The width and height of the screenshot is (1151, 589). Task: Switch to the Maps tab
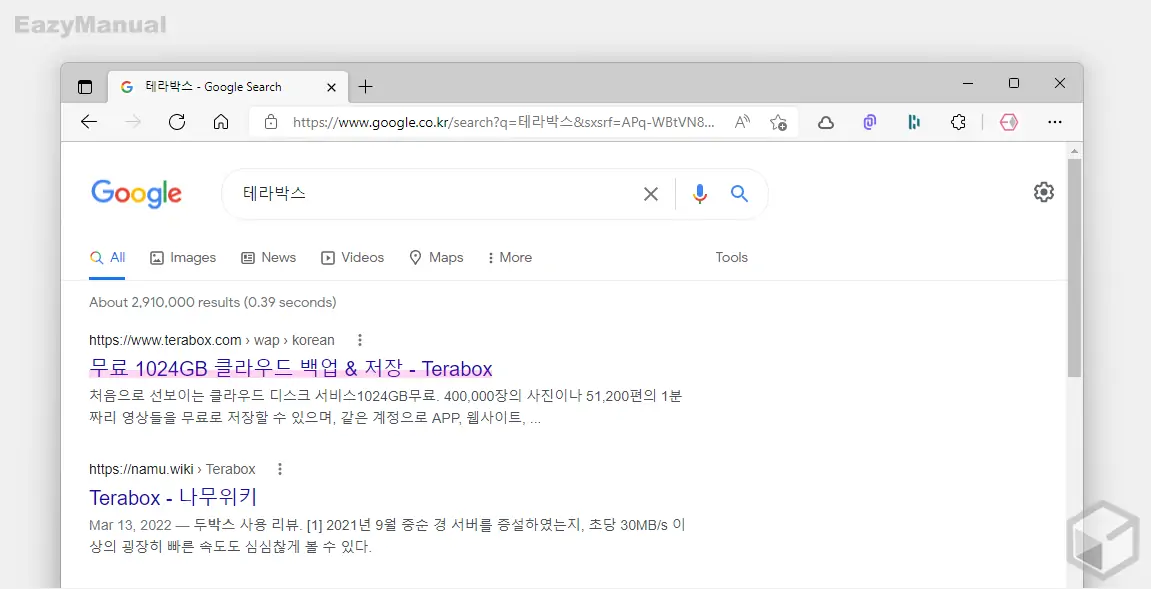coord(436,258)
